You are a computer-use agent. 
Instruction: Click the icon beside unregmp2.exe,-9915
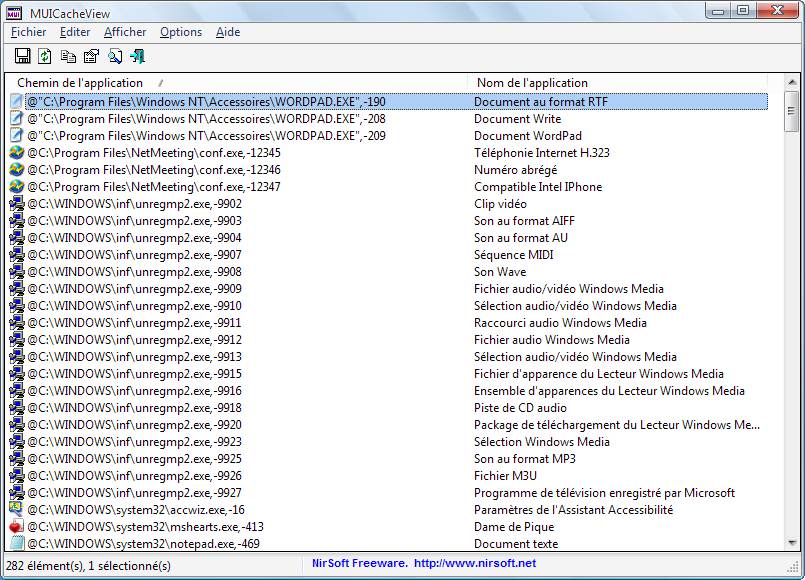(x=16, y=374)
